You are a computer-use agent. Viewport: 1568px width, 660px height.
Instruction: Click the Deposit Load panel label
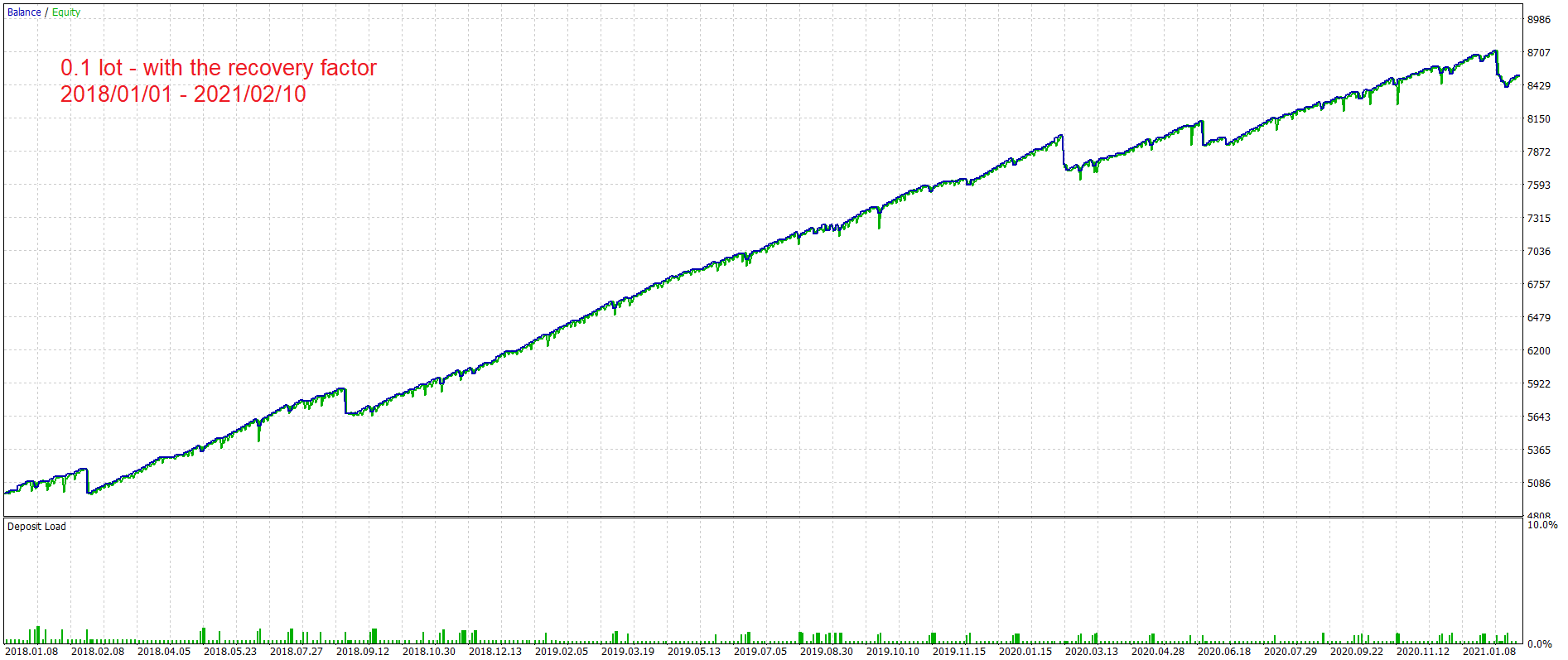(x=36, y=527)
